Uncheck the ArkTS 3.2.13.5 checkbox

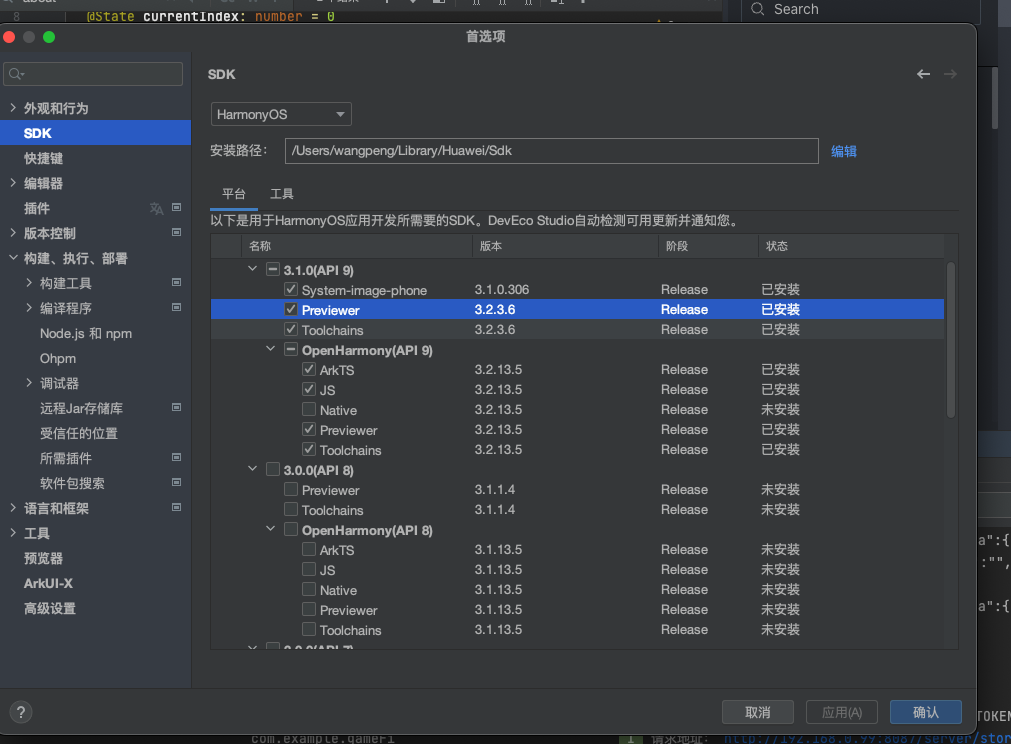(x=309, y=369)
